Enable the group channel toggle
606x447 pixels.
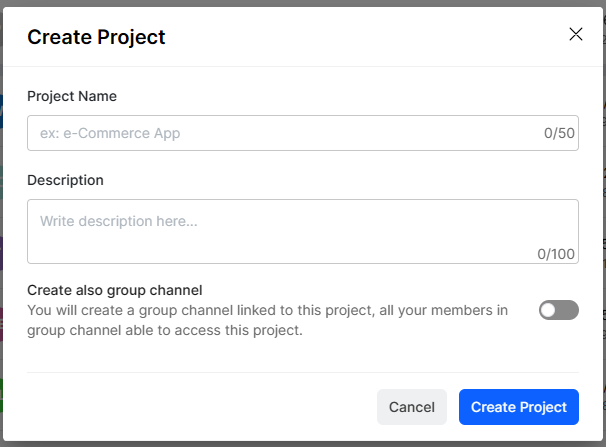(x=558, y=310)
